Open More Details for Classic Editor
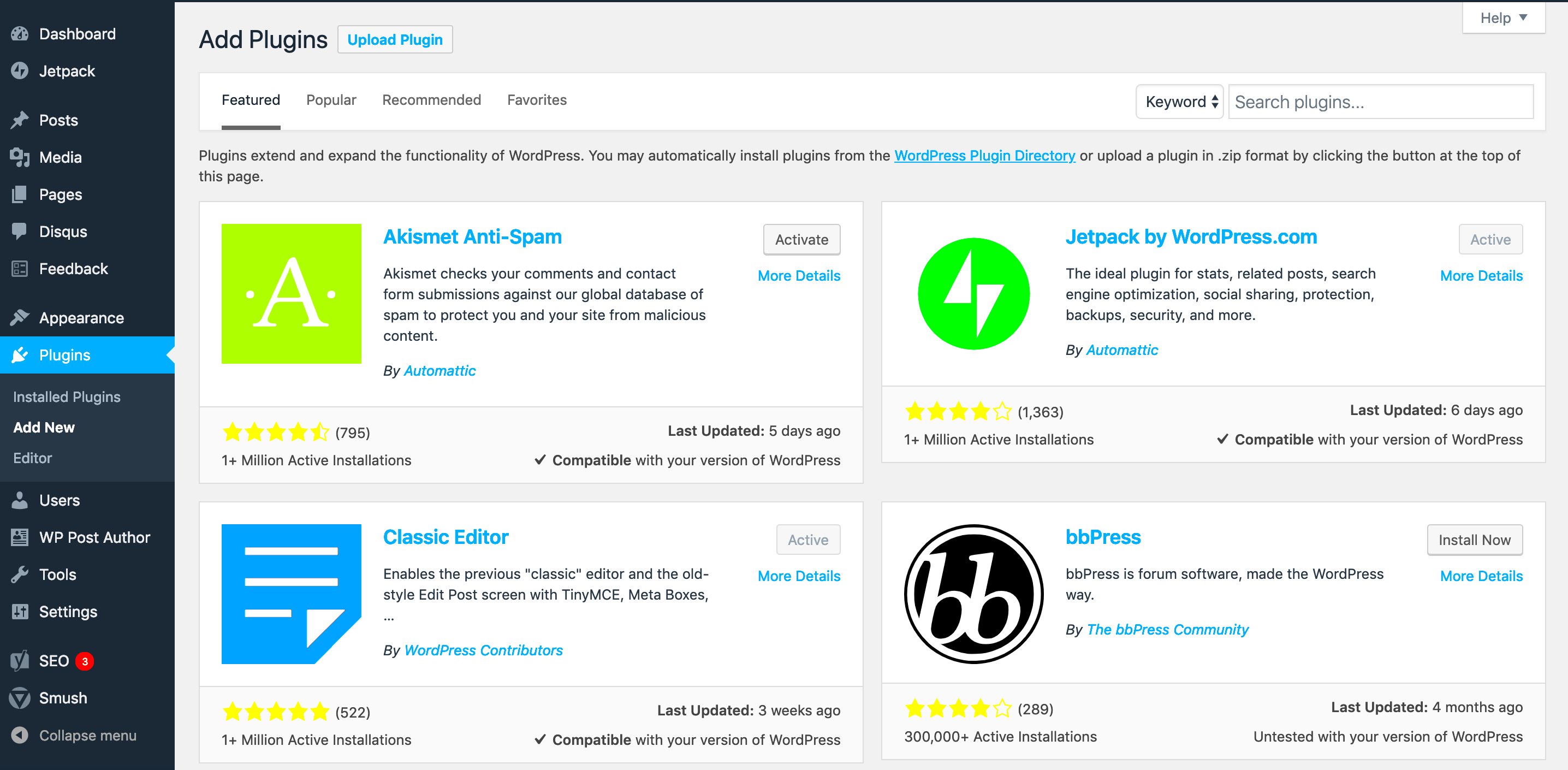 pyautogui.click(x=799, y=576)
